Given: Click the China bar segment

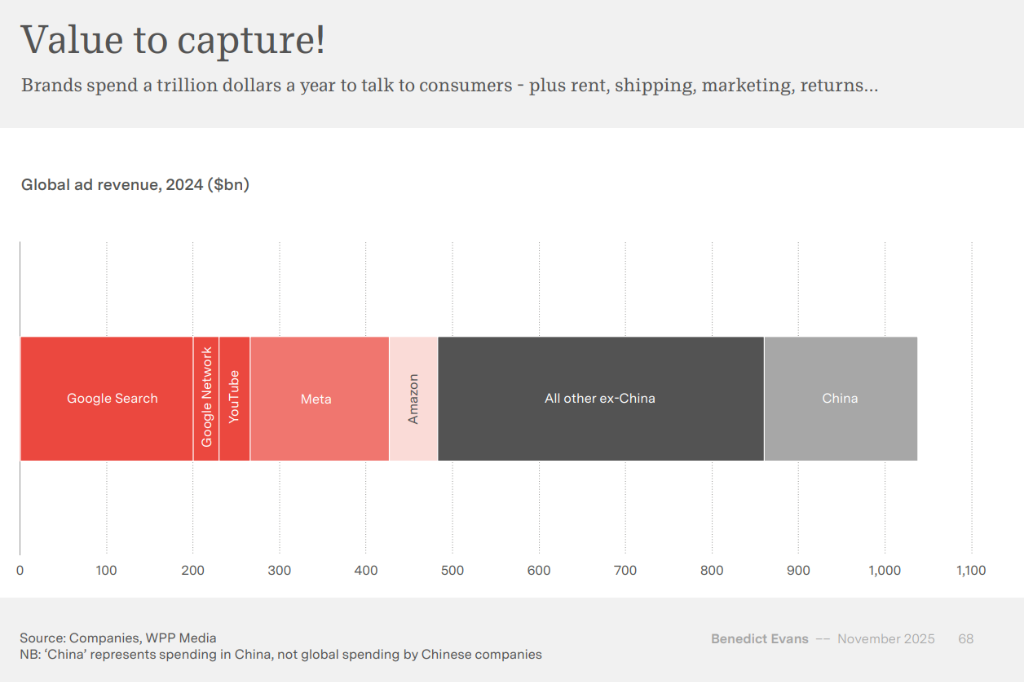Looking at the screenshot, I should click(840, 398).
